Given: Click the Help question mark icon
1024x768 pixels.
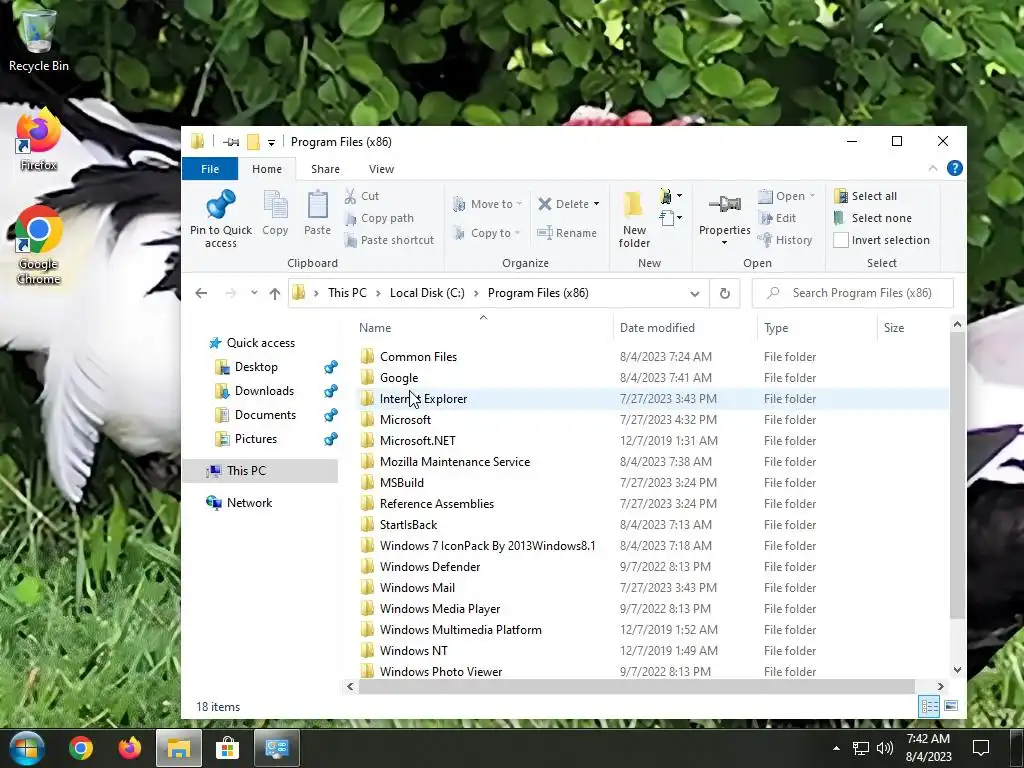Looking at the screenshot, I should (x=954, y=168).
